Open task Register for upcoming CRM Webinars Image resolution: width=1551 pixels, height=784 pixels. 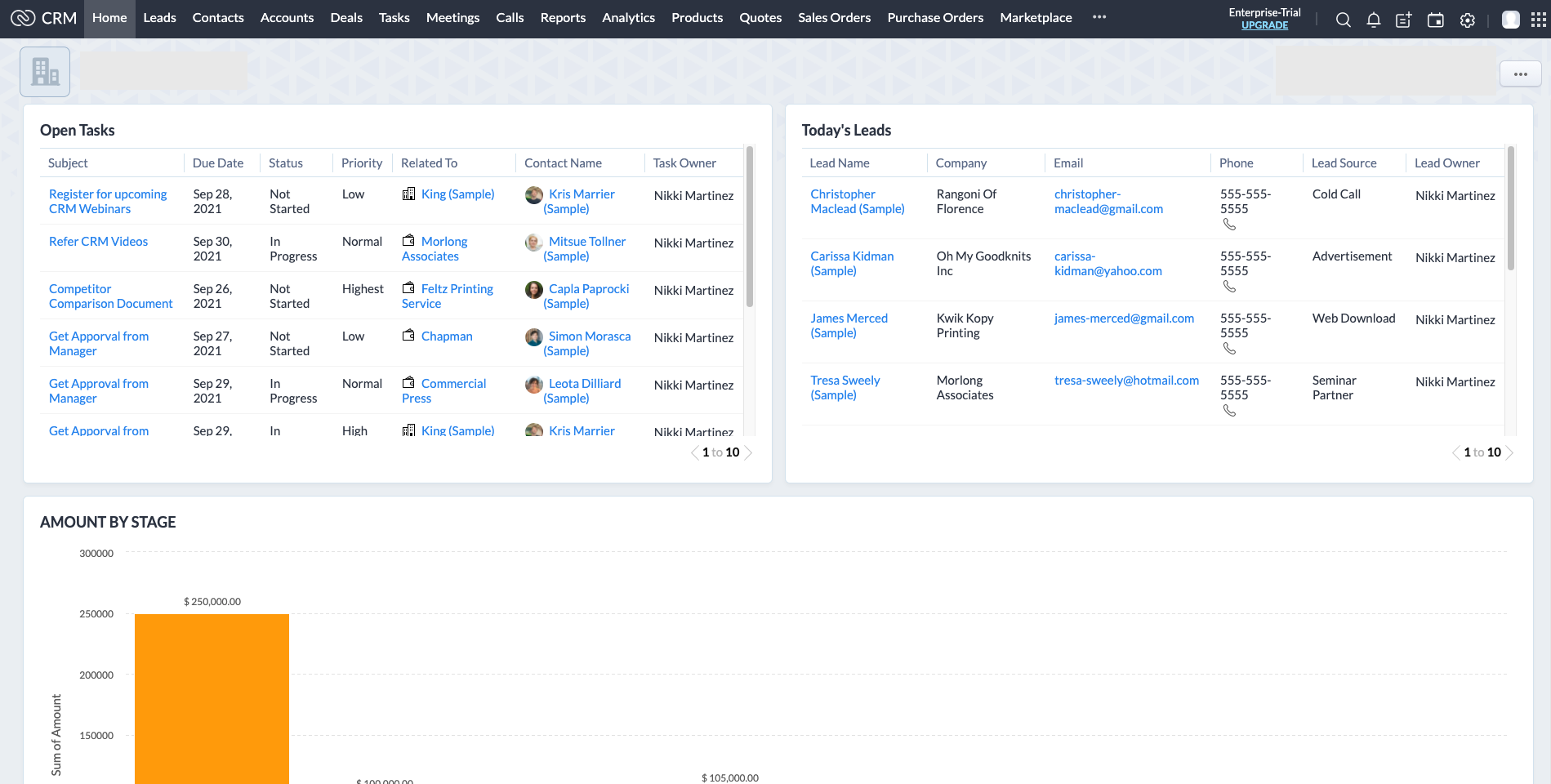(x=108, y=202)
